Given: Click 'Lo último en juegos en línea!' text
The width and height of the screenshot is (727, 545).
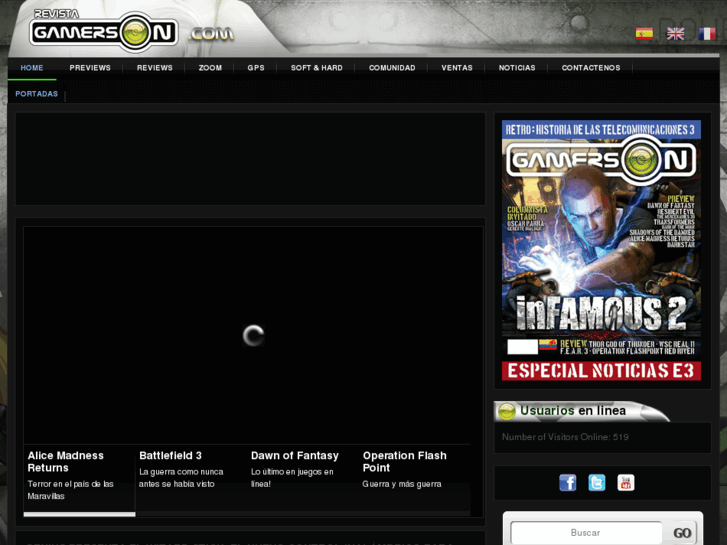Looking at the screenshot, I should [x=292, y=478].
